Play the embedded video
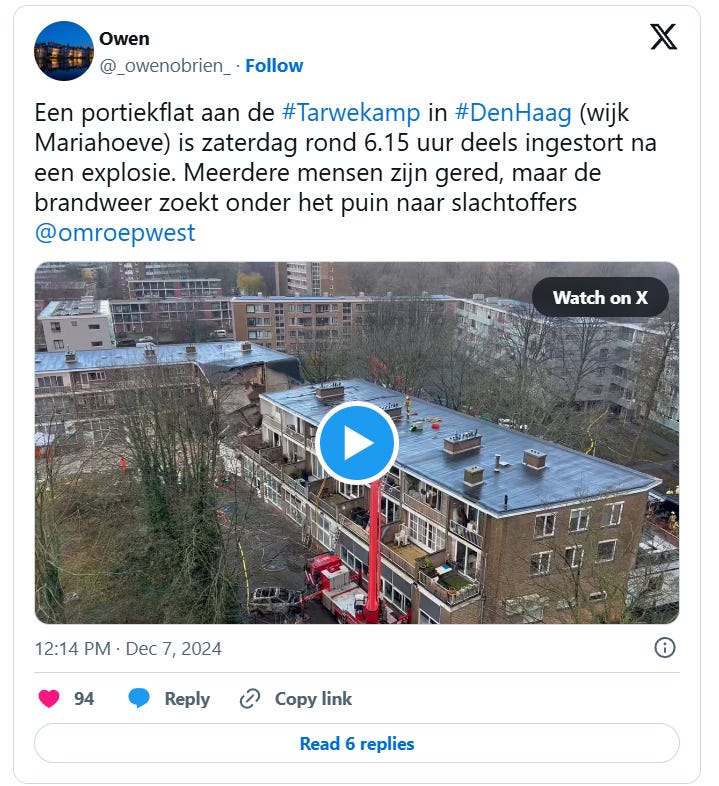The width and height of the screenshot is (719, 786). pos(357,443)
